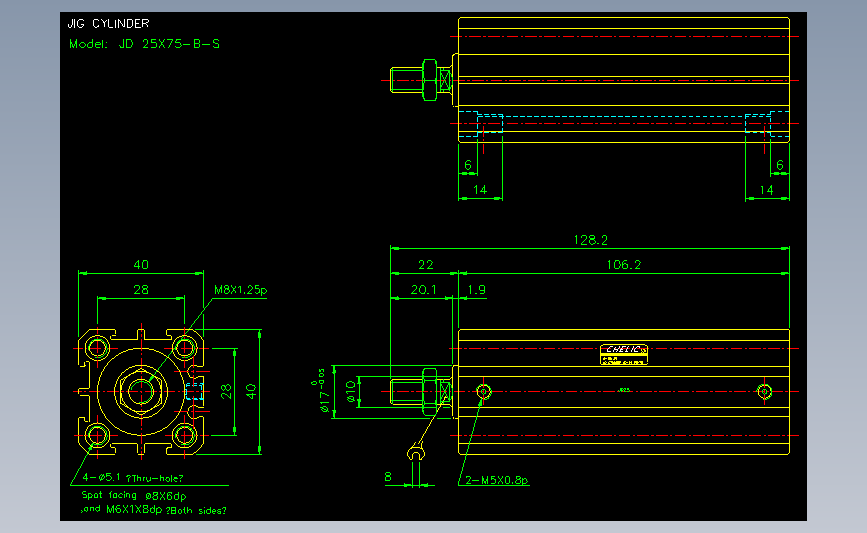Image resolution: width=867 pixels, height=533 pixels.
Task: Click the 128.2 overall length dimension
Action: pyautogui.click(x=591, y=240)
